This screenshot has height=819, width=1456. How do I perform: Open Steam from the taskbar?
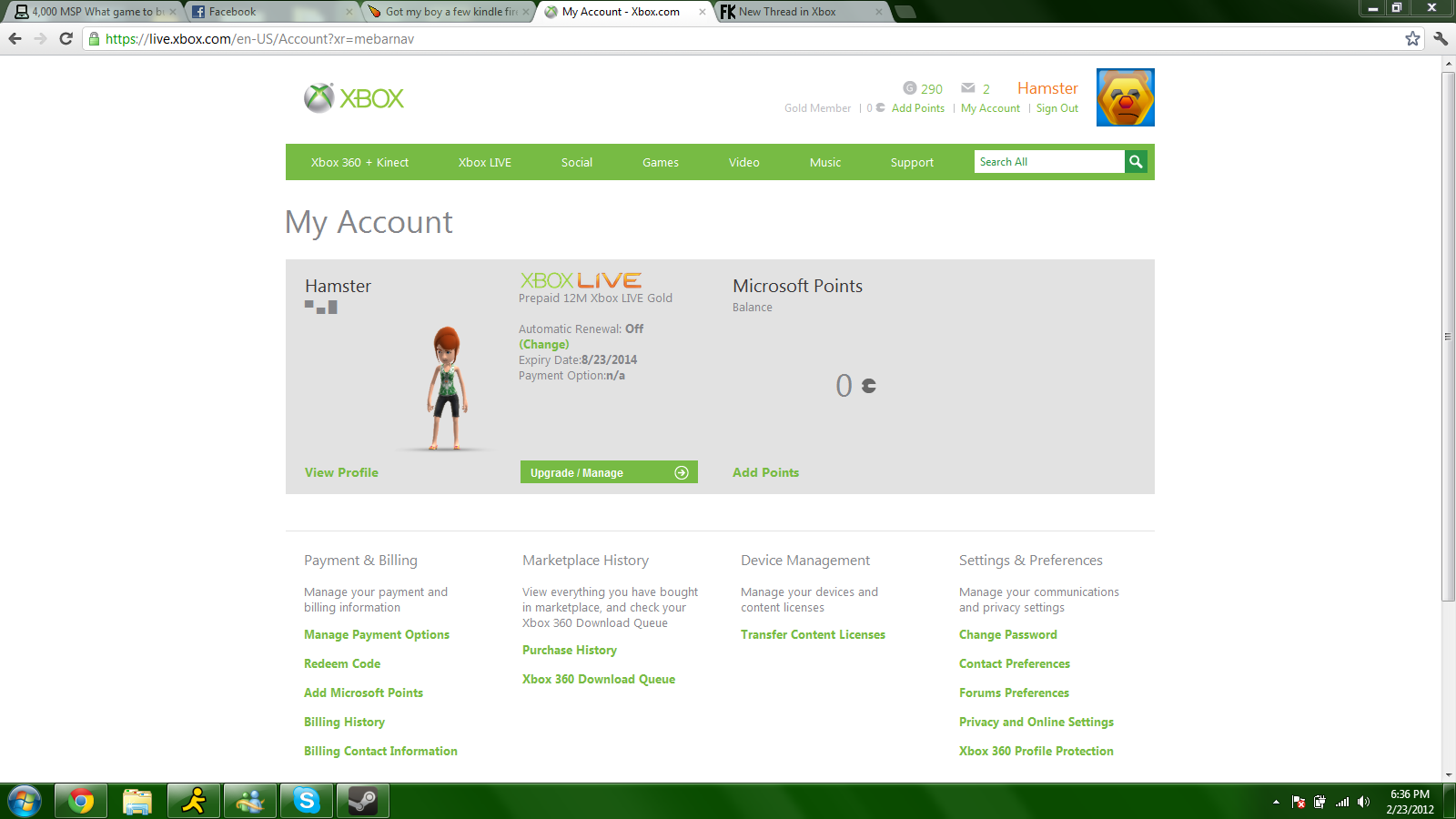[363, 802]
